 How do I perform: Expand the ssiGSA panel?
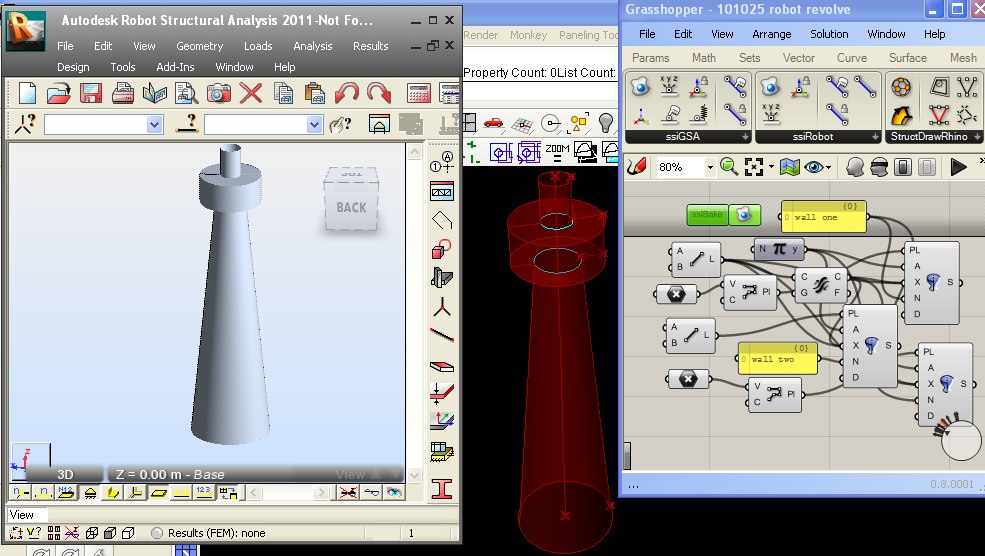coord(745,136)
